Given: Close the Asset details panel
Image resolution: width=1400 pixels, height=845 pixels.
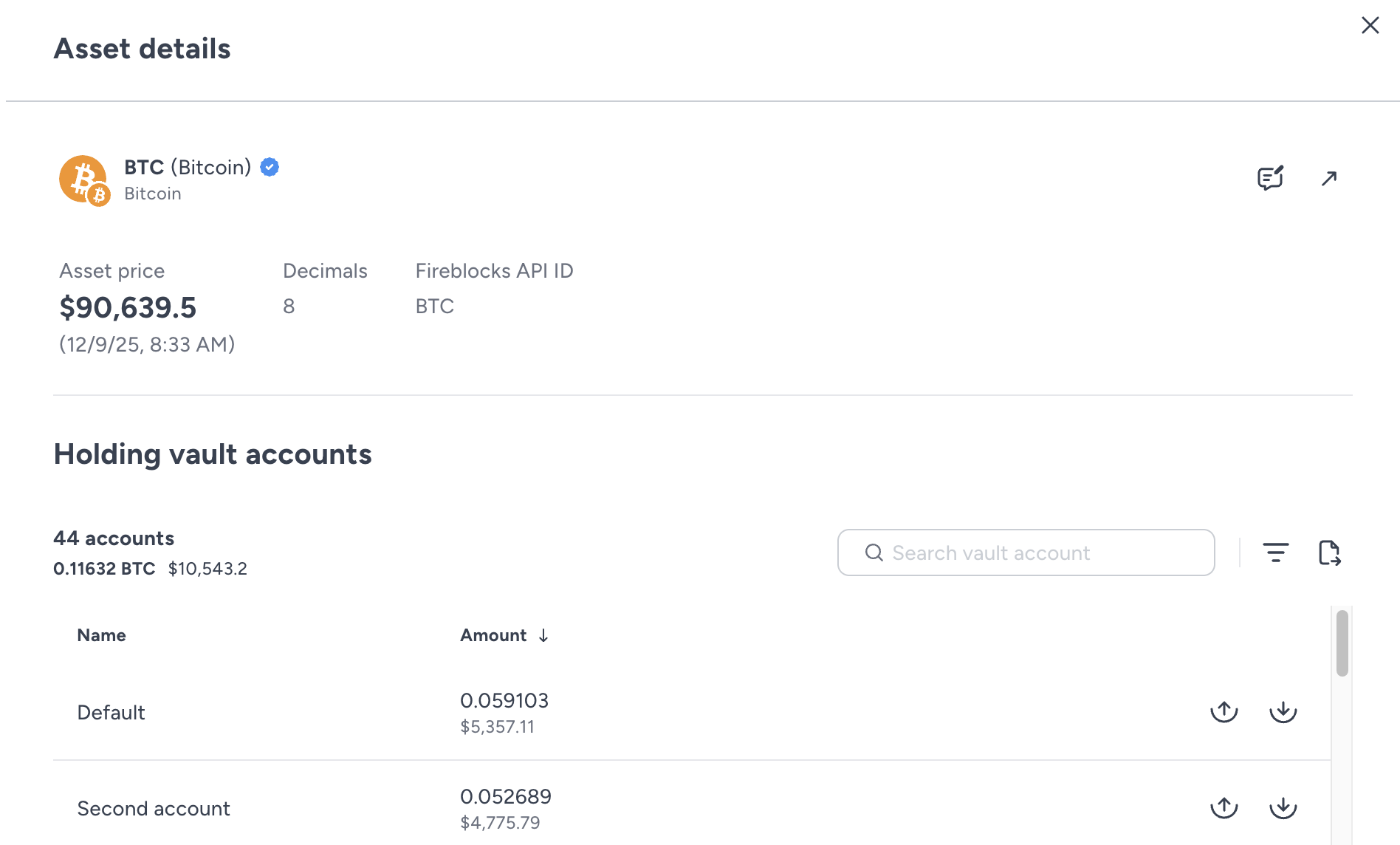Looking at the screenshot, I should [1370, 25].
